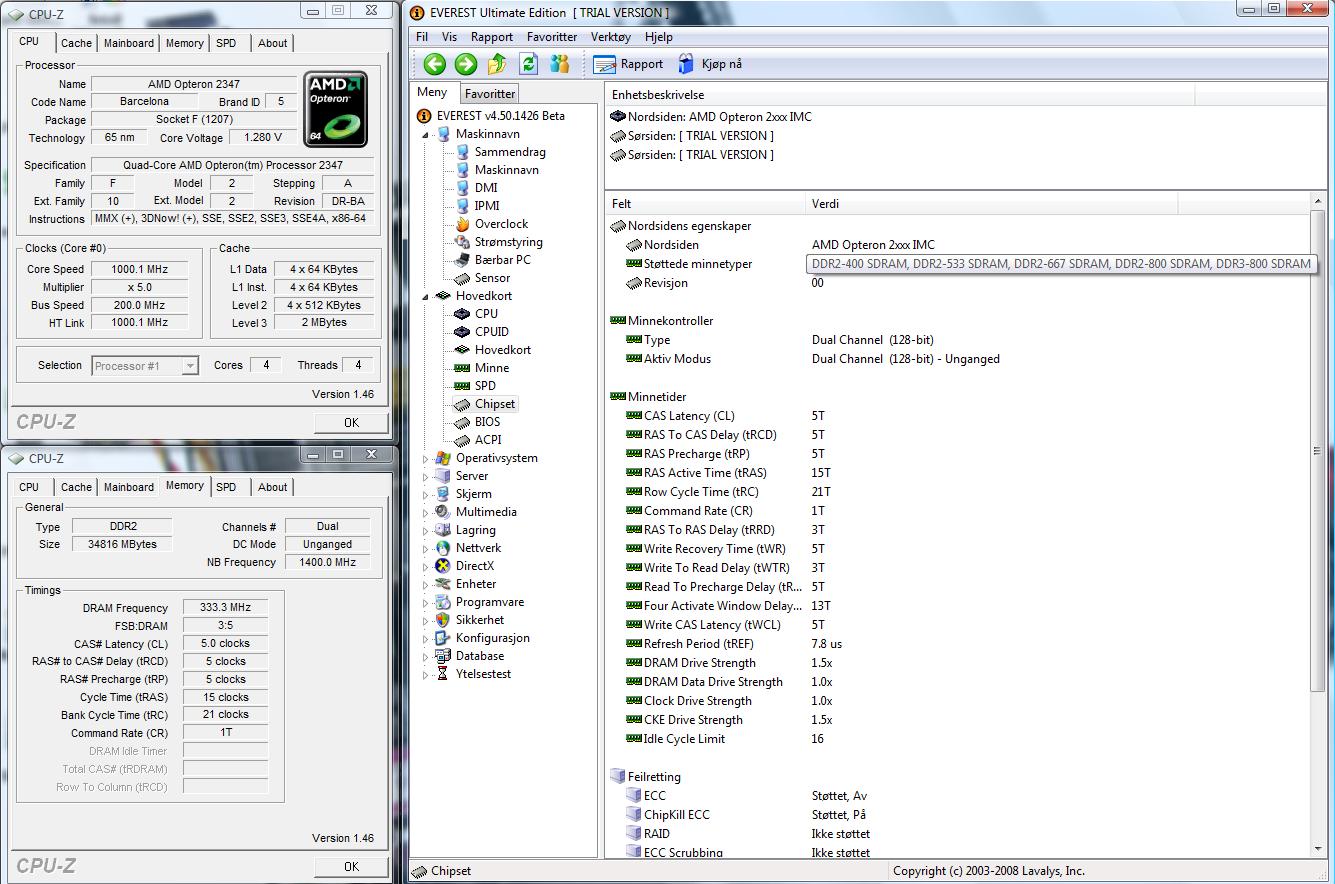Switch to Mainboard tab in top CPU-Z window
Image resolution: width=1335 pixels, height=884 pixels.
[x=129, y=43]
